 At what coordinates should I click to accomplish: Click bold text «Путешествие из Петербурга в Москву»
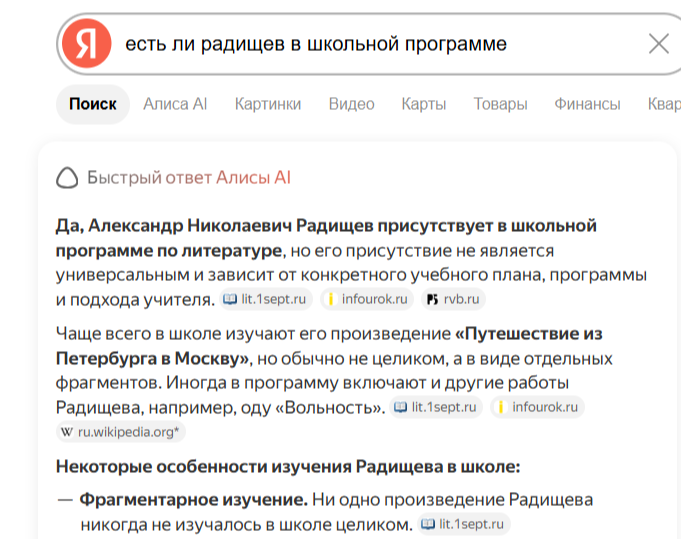pyautogui.click(x=329, y=346)
